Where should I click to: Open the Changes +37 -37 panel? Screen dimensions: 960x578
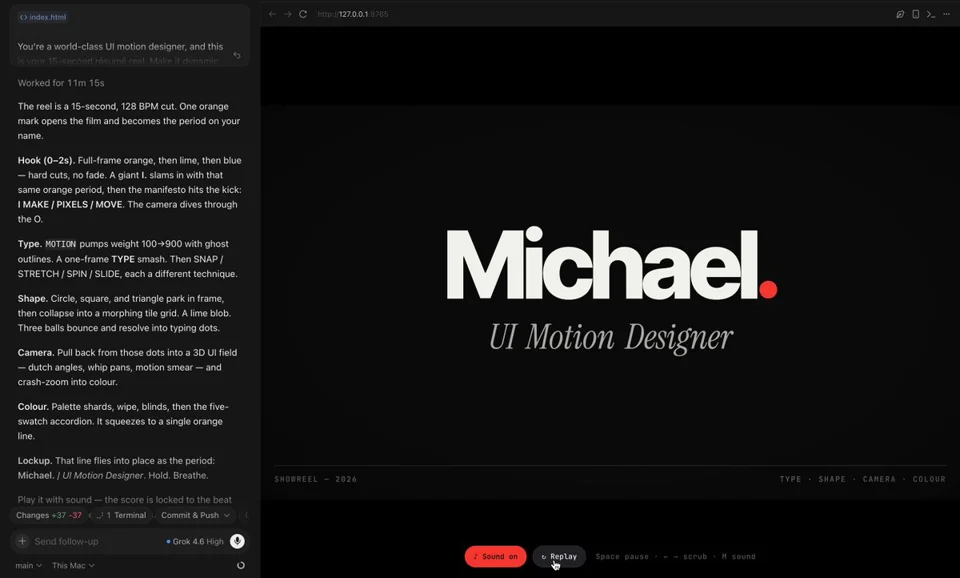48,515
